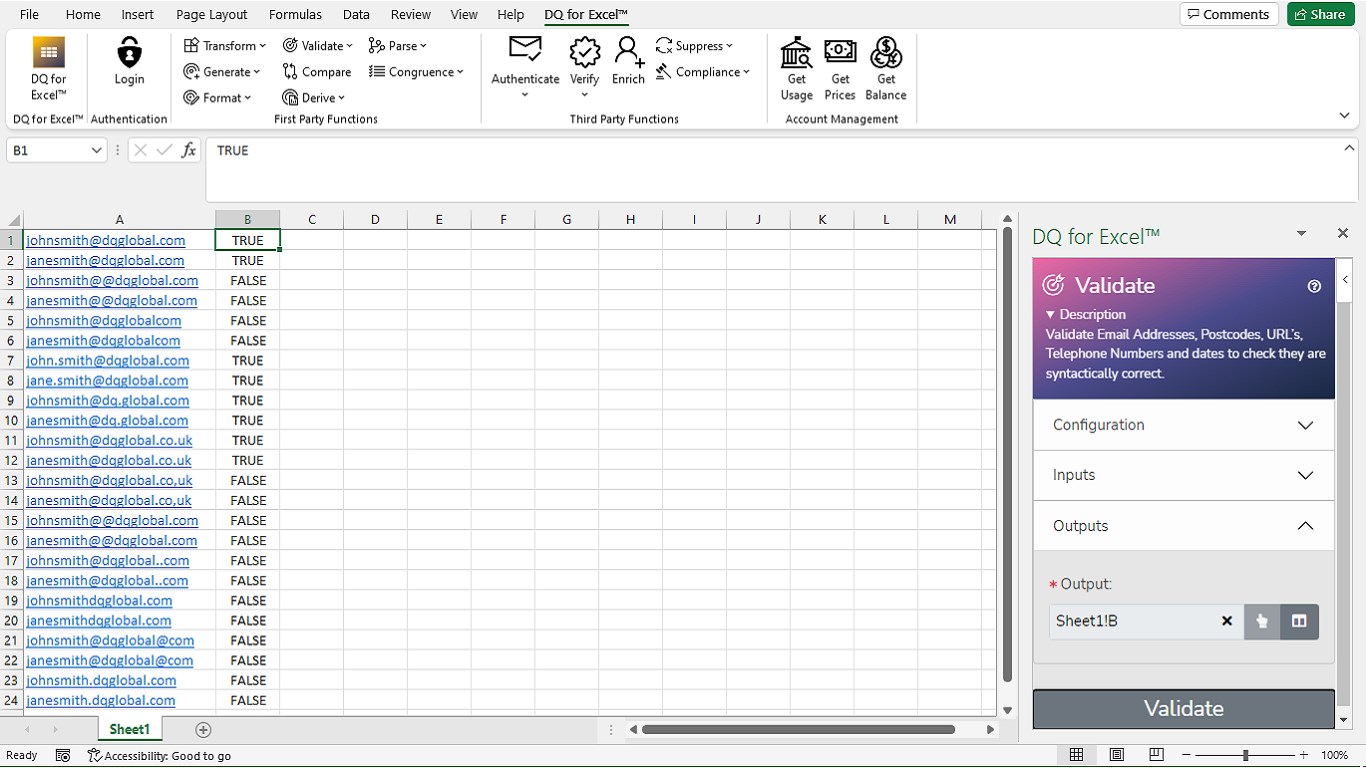Viewport: 1366px width, 768px height.
Task: Select column B header
Action: 247,220
